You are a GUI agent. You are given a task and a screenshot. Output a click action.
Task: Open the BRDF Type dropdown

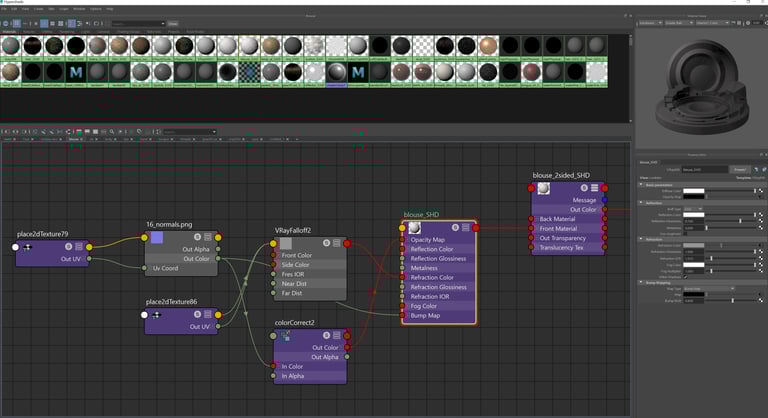click(x=693, y=209)
